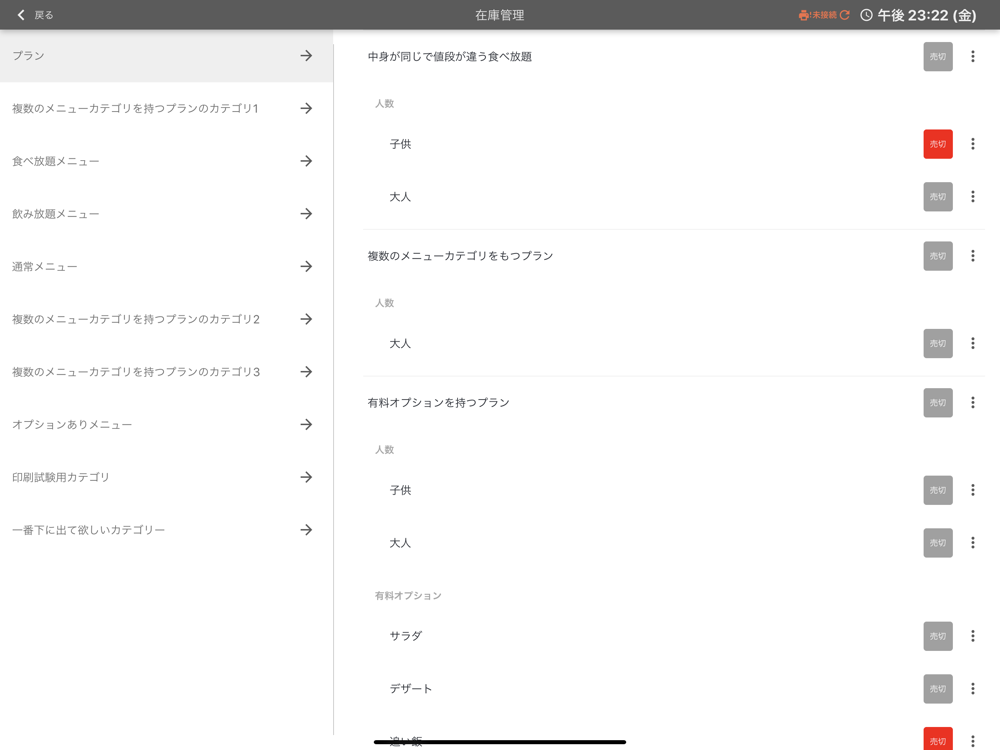Open three-dot menu for 複数のメニューカテゴリをもつプラン
The image size is (1000, 750).
pyautogui.click(x=972, y=256)
